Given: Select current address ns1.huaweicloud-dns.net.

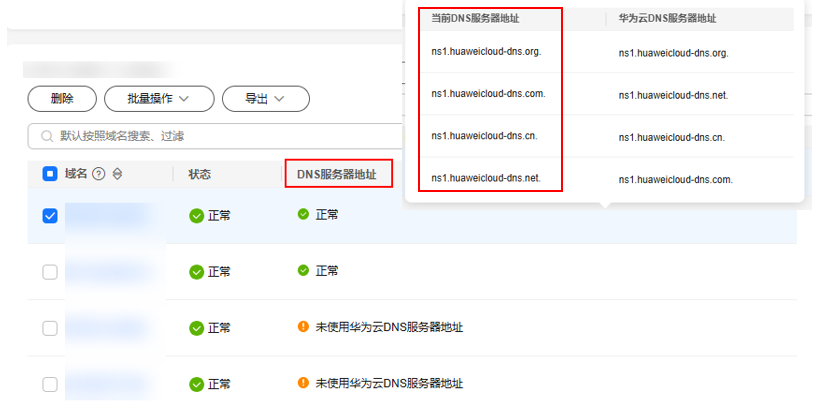Looking at the screenshot, I should [486, 178].
